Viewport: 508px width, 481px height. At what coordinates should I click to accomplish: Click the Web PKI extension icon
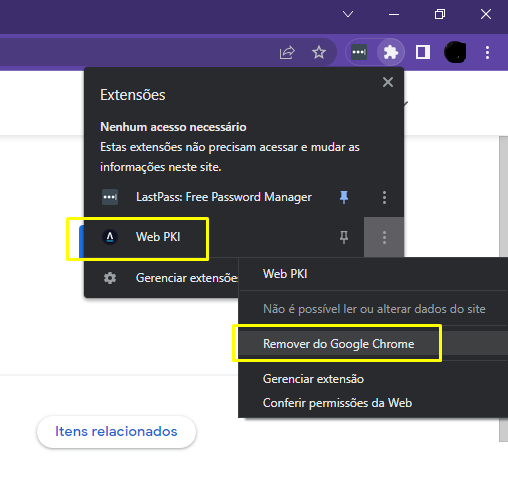click(110, 237)
